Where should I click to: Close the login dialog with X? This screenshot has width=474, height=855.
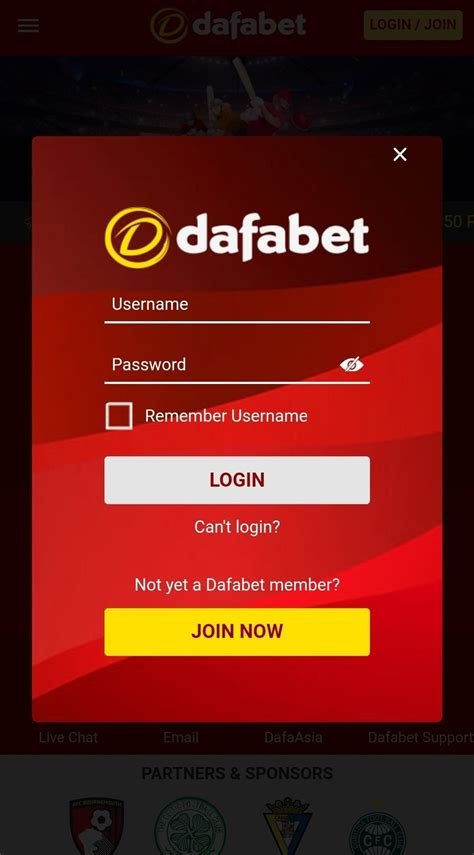coord(400,154)
